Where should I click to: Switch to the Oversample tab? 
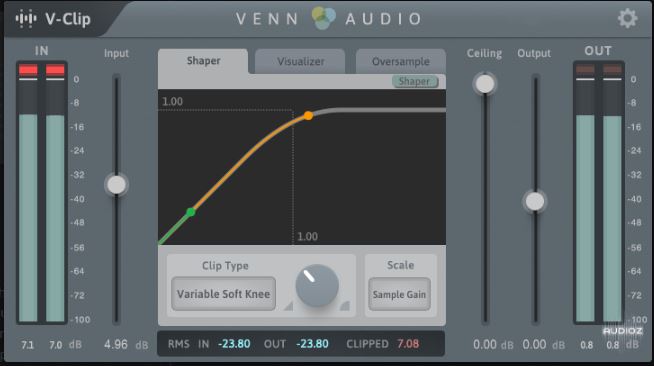click(400, 61)
